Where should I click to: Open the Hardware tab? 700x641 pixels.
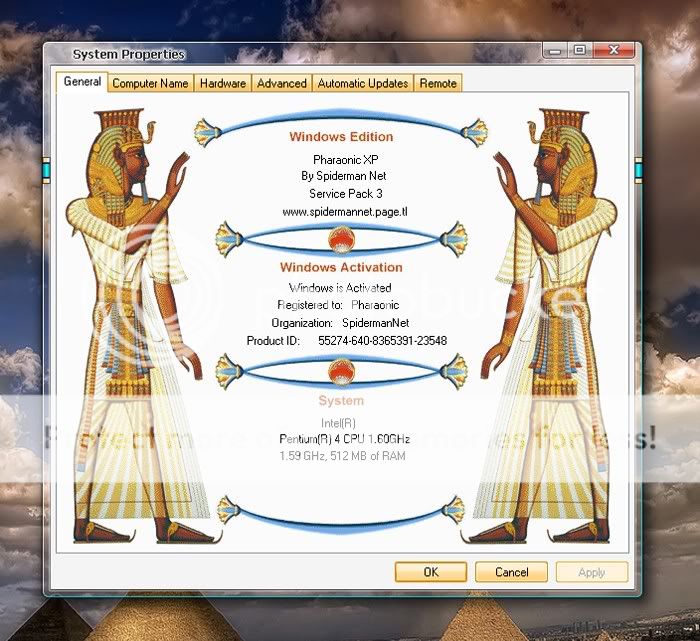tap(223, 83)
